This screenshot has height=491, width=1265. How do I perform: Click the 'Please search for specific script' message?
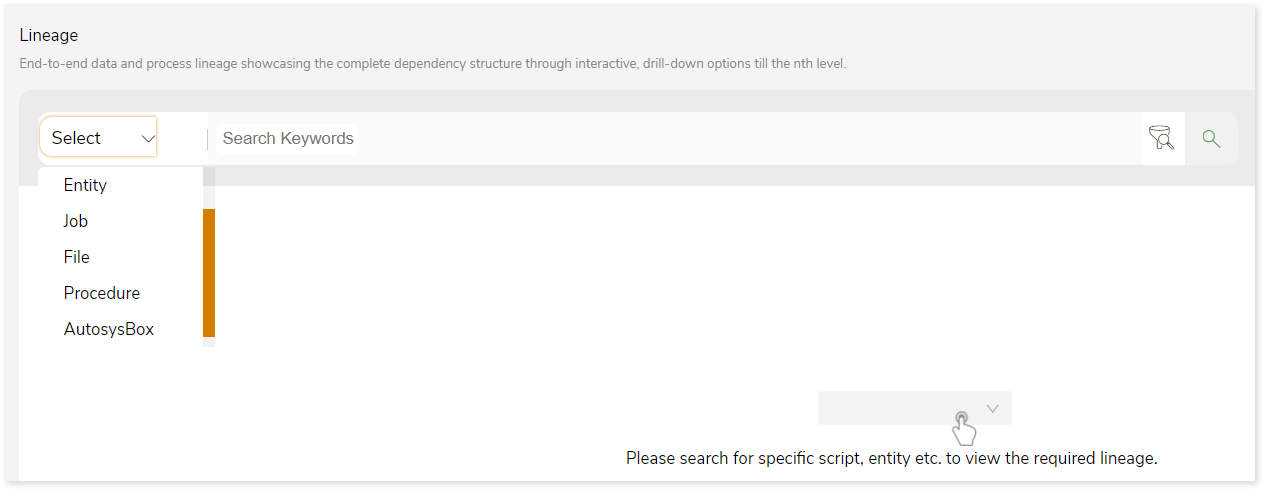click(x=891, y=458)
